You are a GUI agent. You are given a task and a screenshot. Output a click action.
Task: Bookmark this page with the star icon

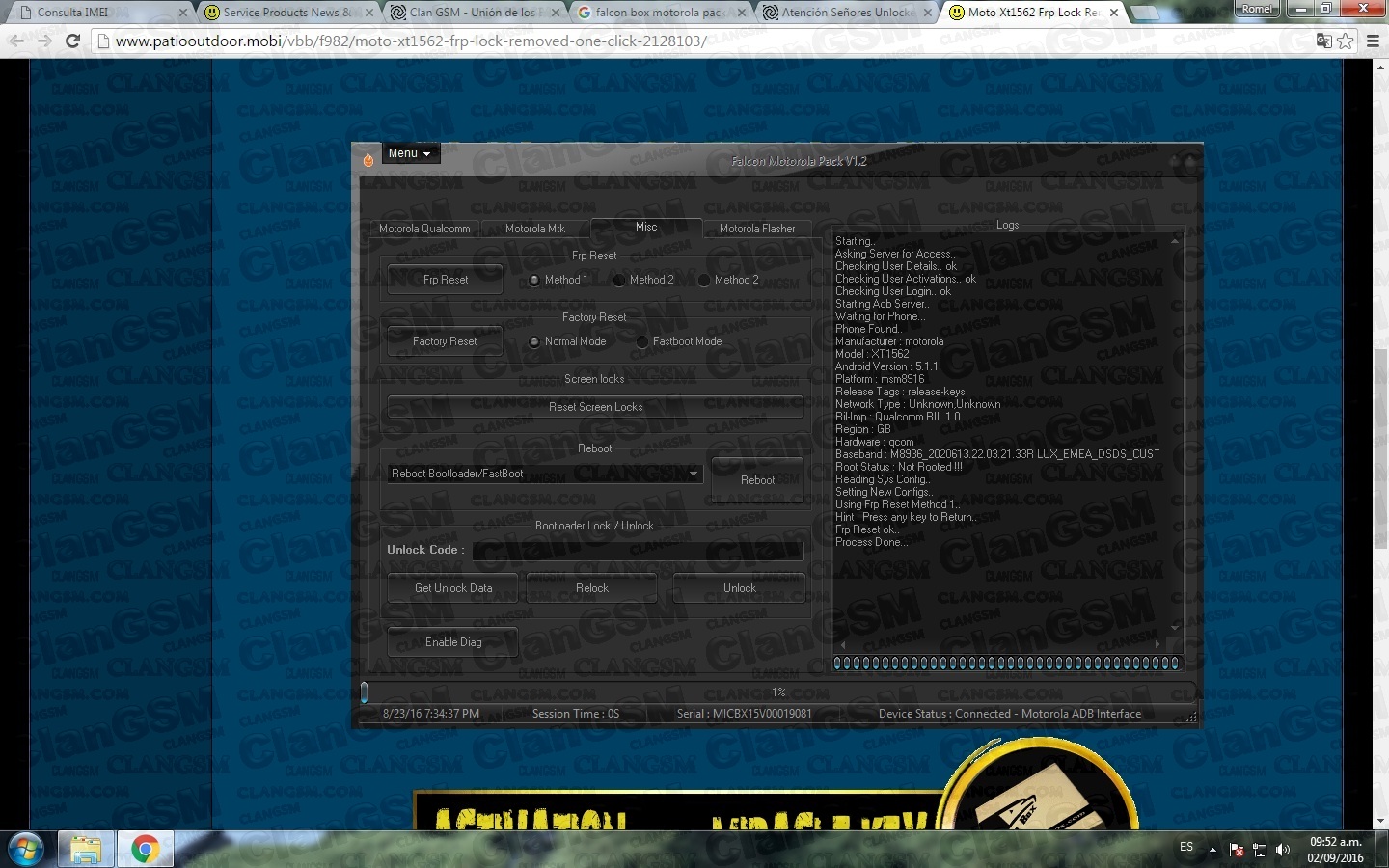click(1345, 41)
